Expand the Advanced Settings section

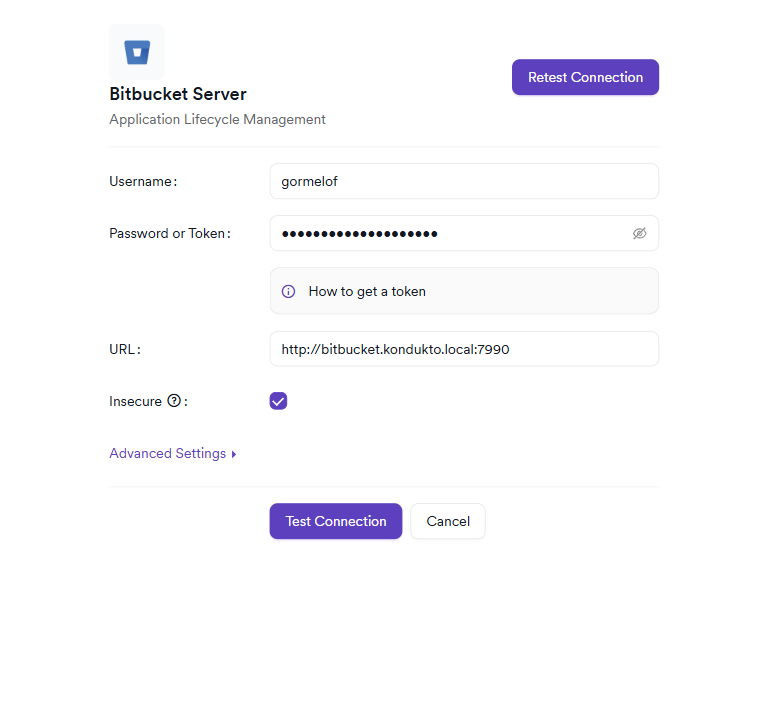tap(168, 453)
